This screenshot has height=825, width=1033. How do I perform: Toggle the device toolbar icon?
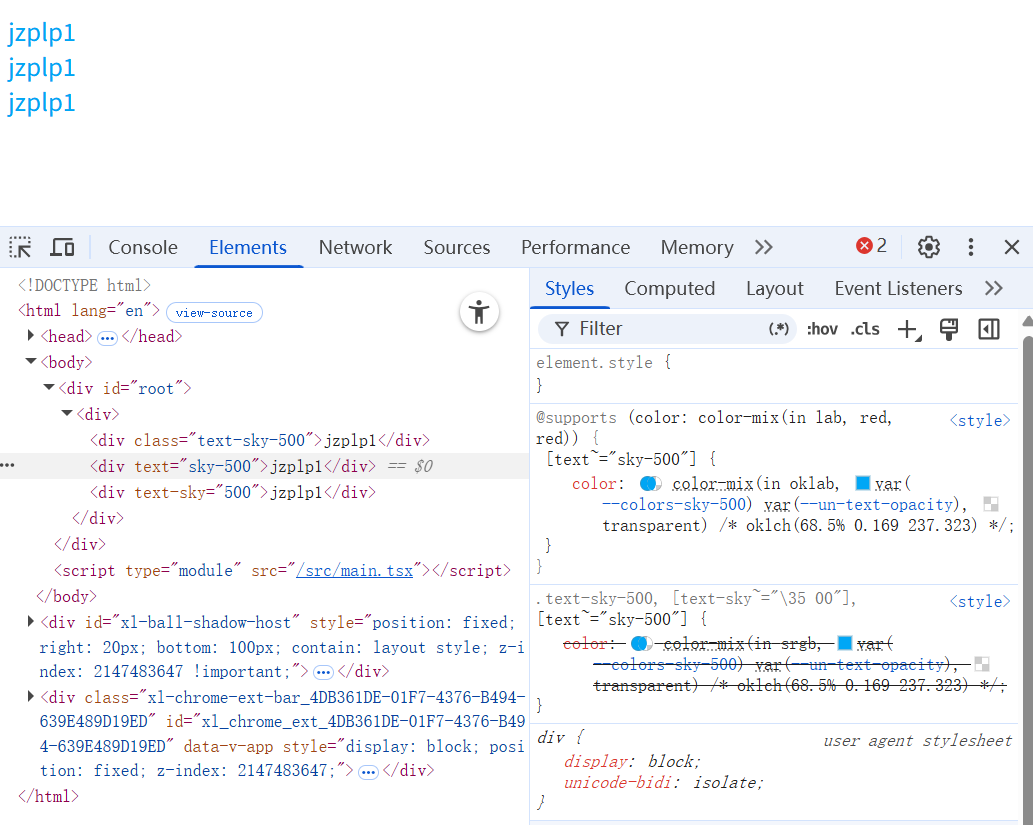63,248
